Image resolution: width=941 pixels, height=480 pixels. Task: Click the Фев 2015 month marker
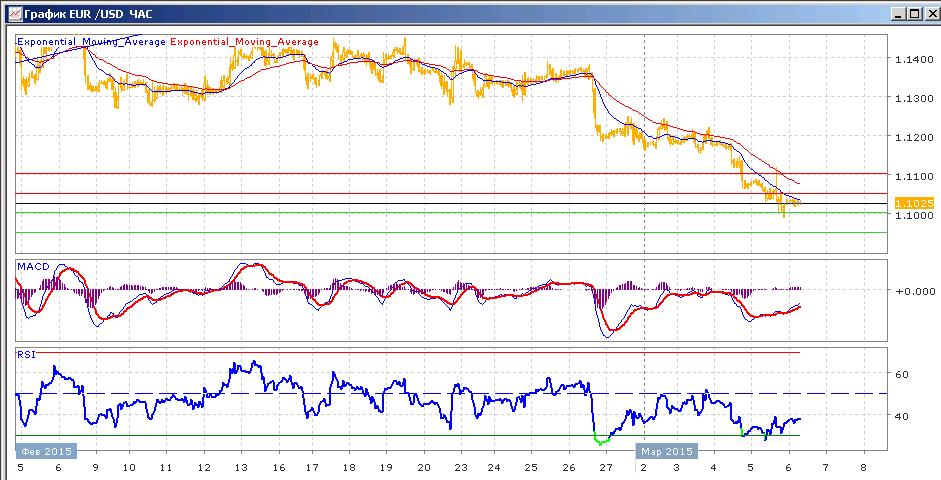46,451
